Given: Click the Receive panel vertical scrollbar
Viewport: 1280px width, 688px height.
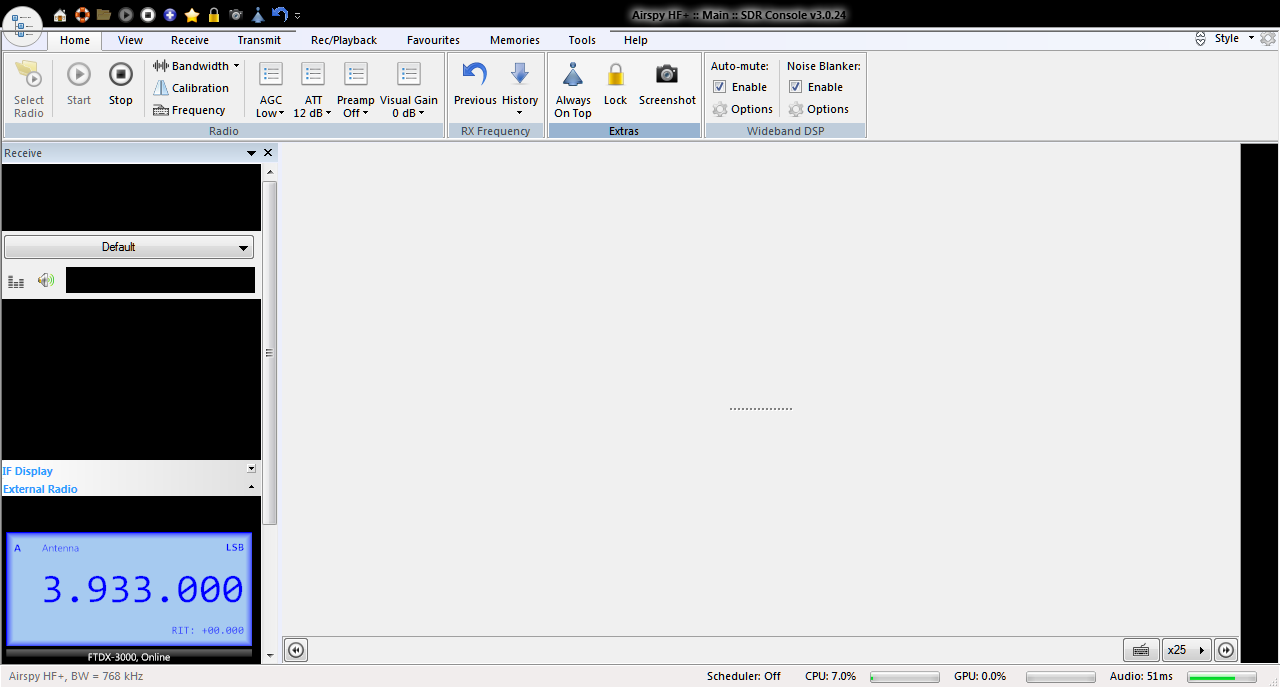Looking at the screenshot, I should pos(269,352).
